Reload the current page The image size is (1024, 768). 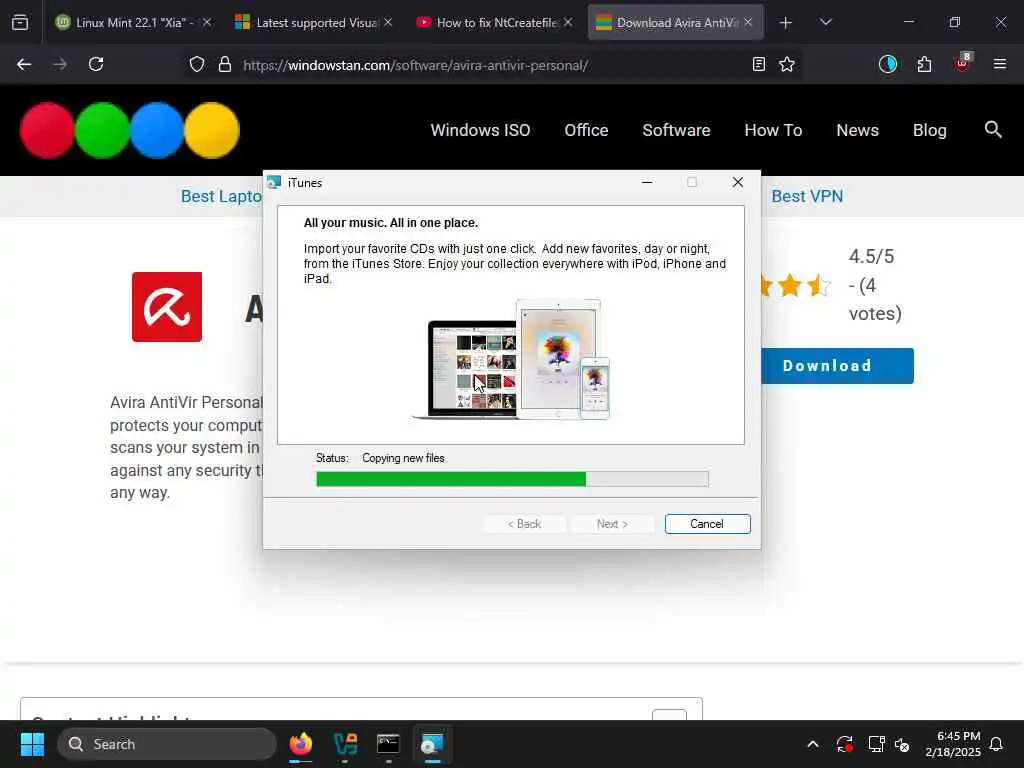[x=96, y=64]
